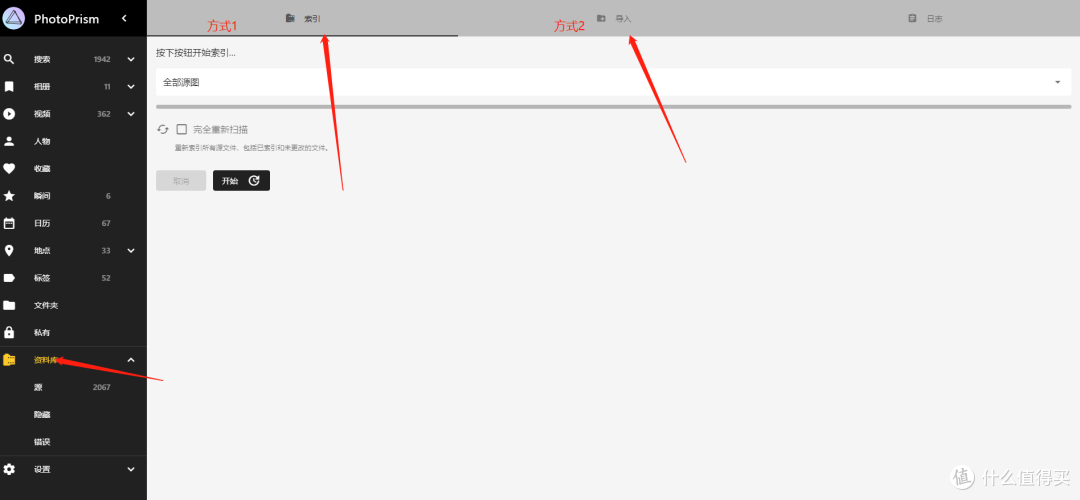Switch to the 导入 tab

(x=614, y=19)
